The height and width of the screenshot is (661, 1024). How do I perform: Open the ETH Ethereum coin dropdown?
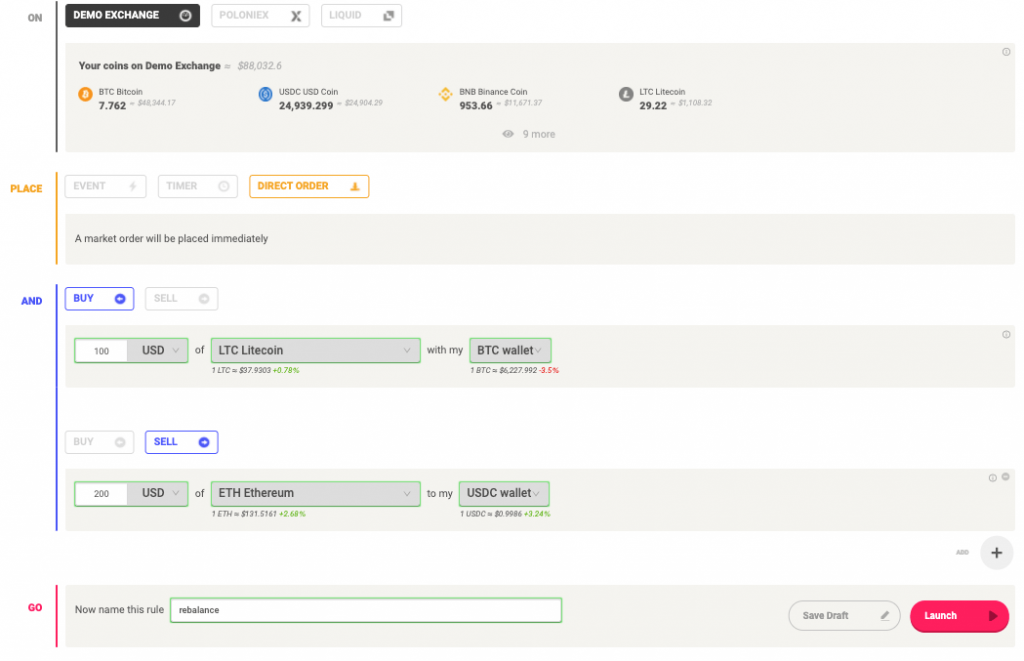(315, 494)
